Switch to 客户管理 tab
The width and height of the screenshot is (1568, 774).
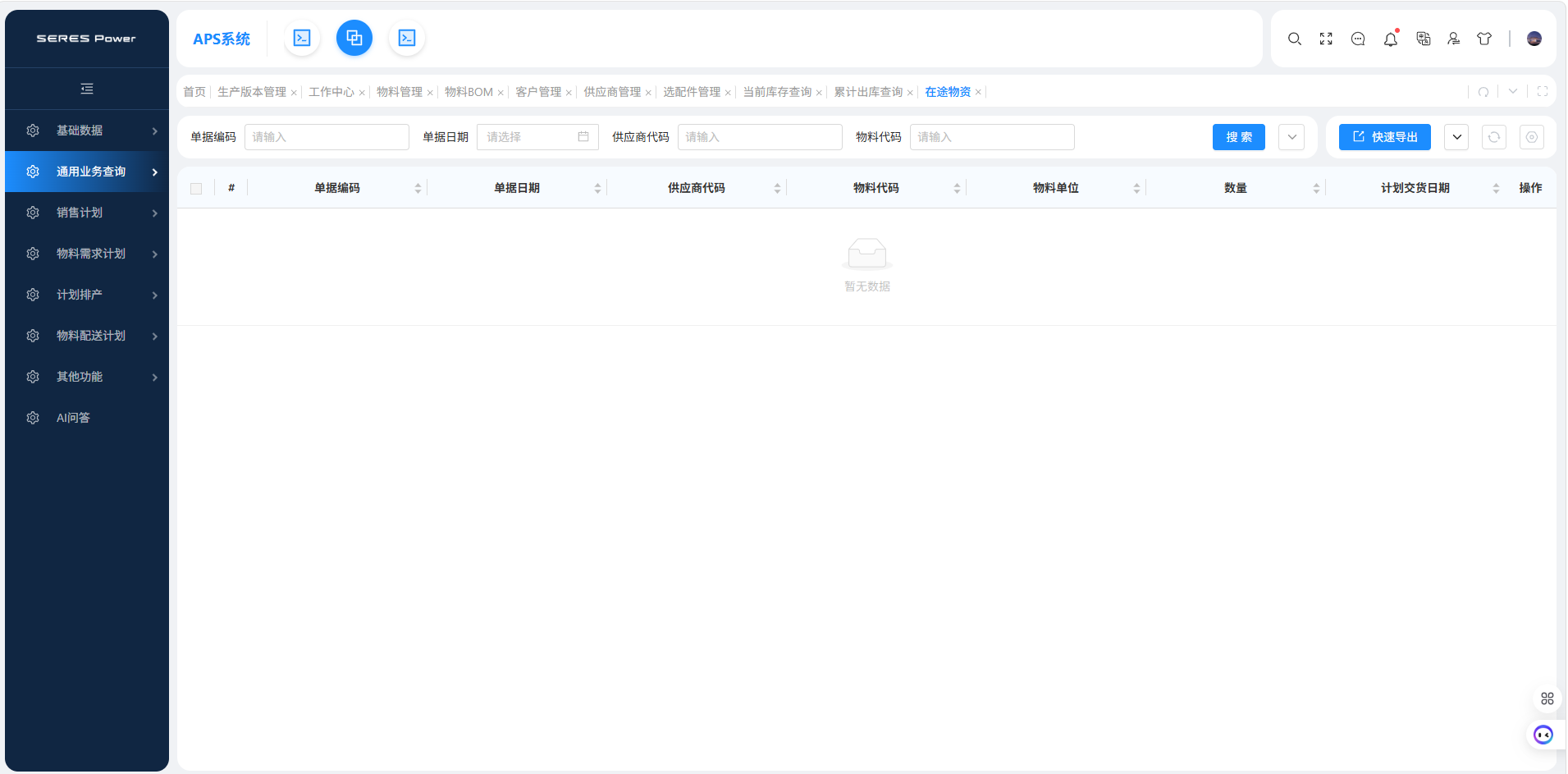tap(538, 92)
